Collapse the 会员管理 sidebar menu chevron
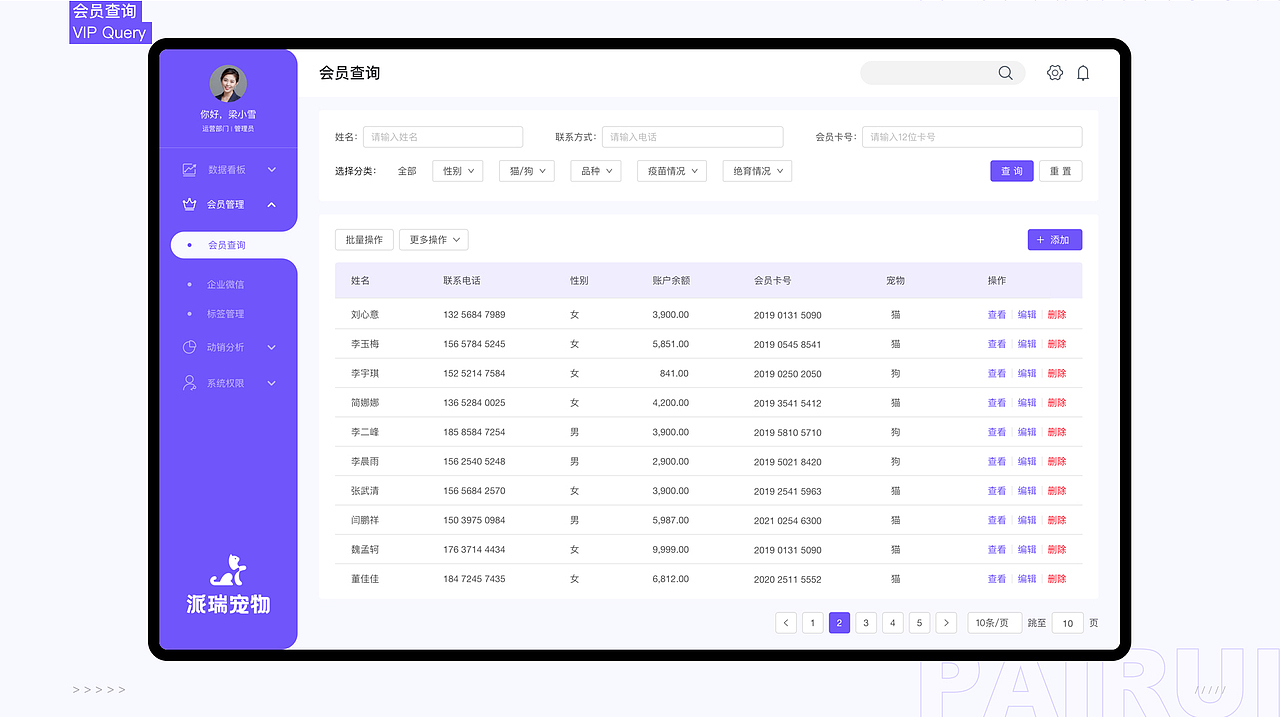Screen dimensions: 1280x717 click(271, 204)
